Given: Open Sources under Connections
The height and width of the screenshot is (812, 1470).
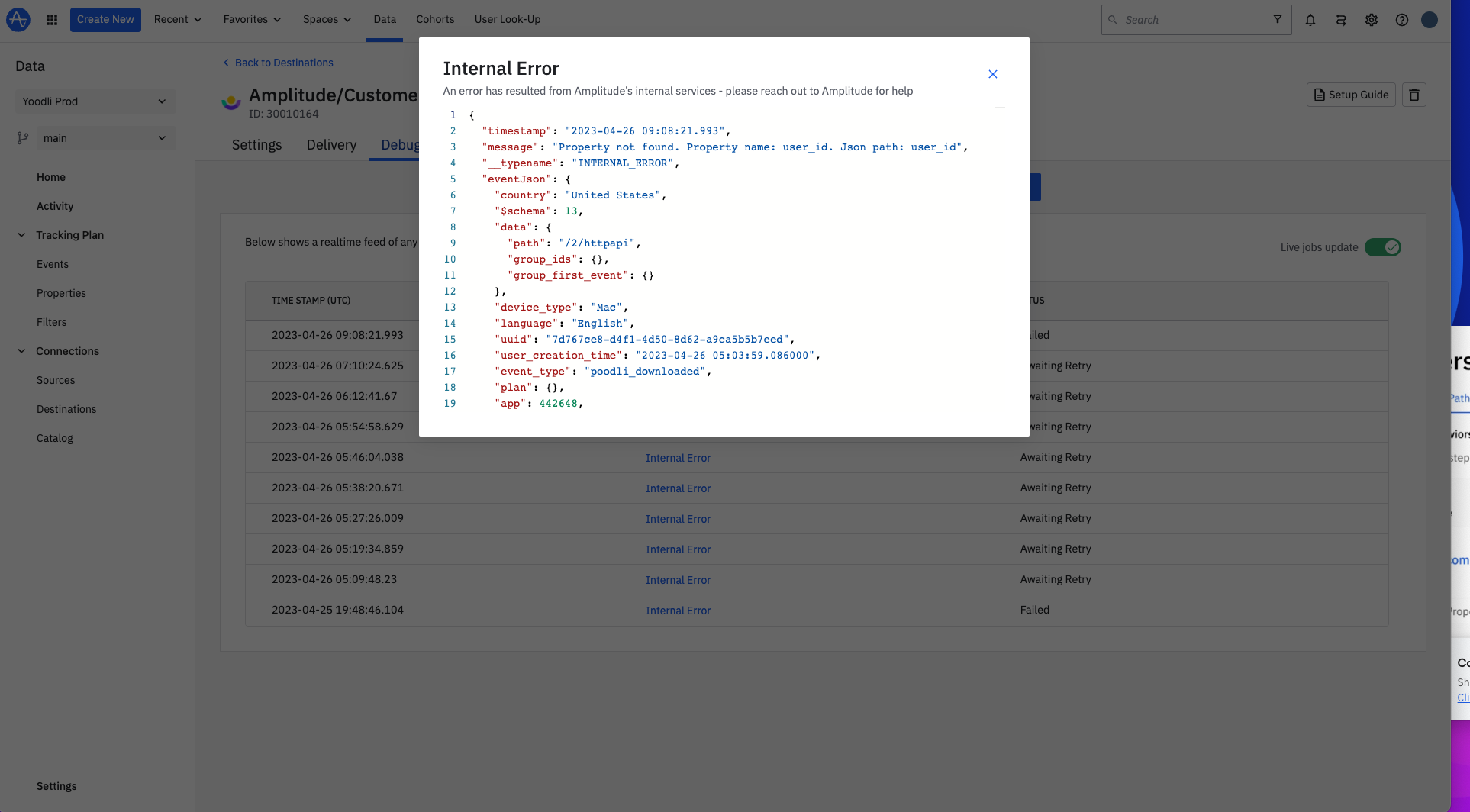Looking at the screenshot, I should (x=56, y=380).
